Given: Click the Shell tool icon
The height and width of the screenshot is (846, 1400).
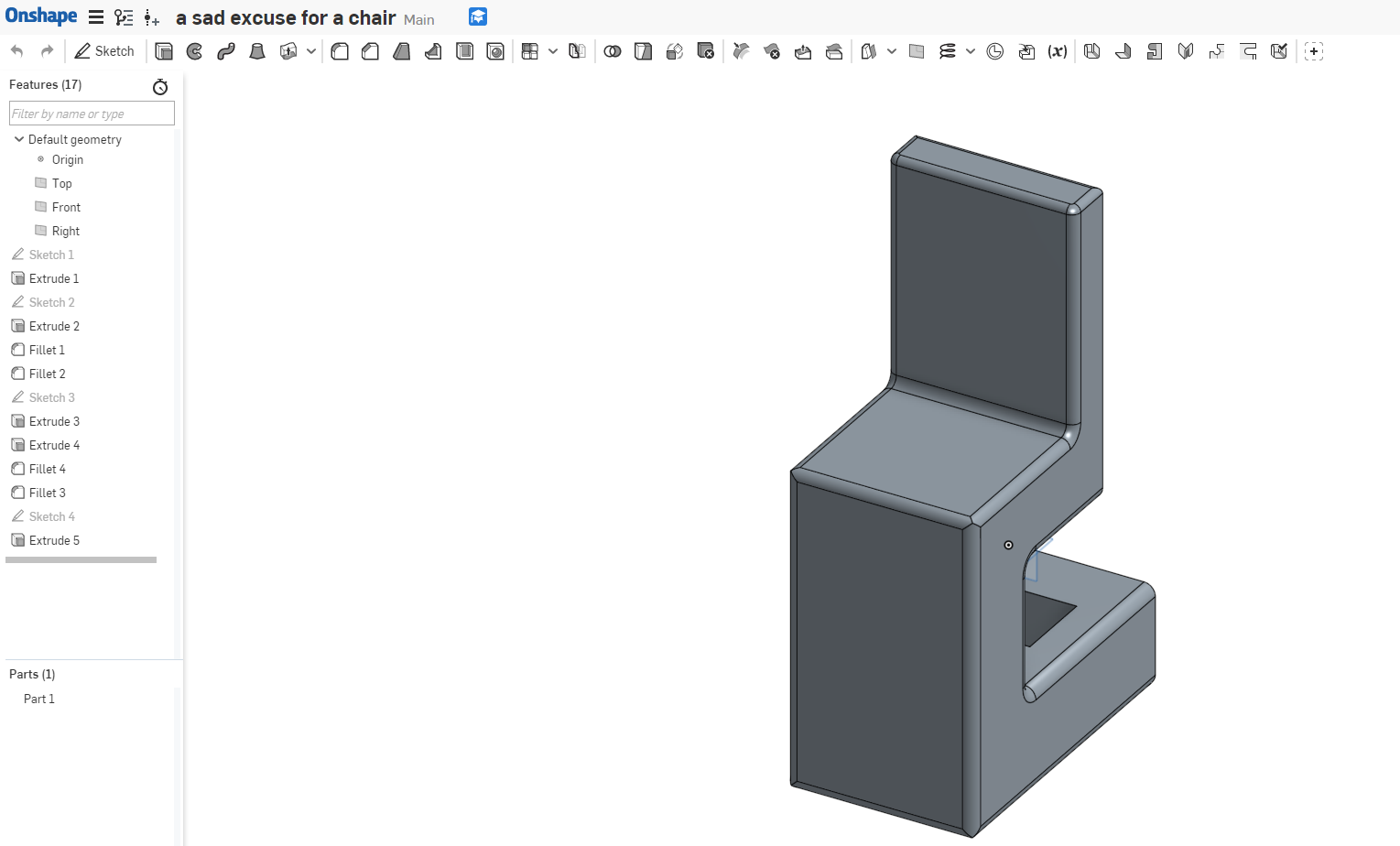Looking at the screenshot, I should [x=464, y=51].
